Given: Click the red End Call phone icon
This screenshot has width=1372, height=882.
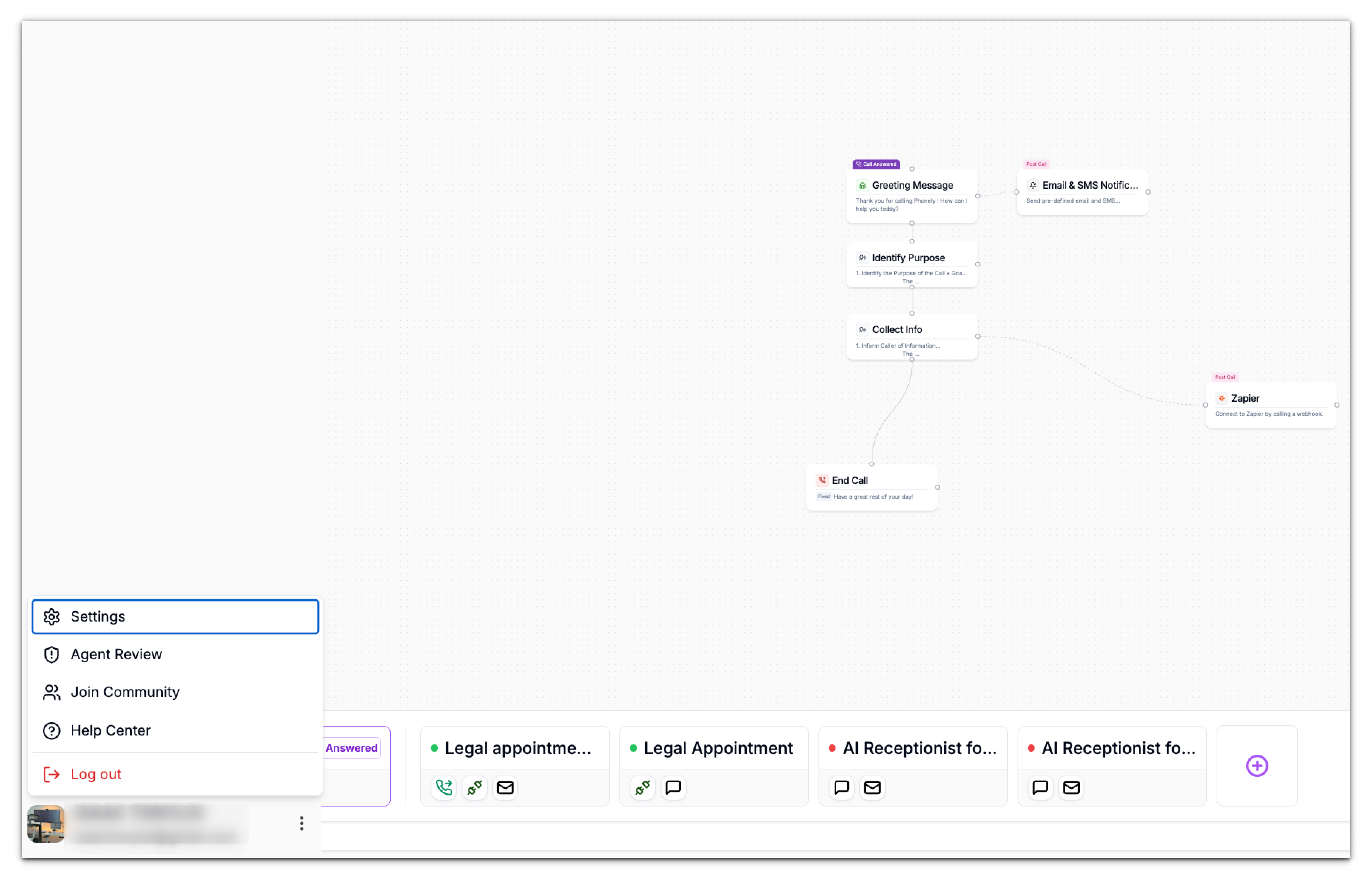Looking at the screenshot, I should tap(822, 480).
